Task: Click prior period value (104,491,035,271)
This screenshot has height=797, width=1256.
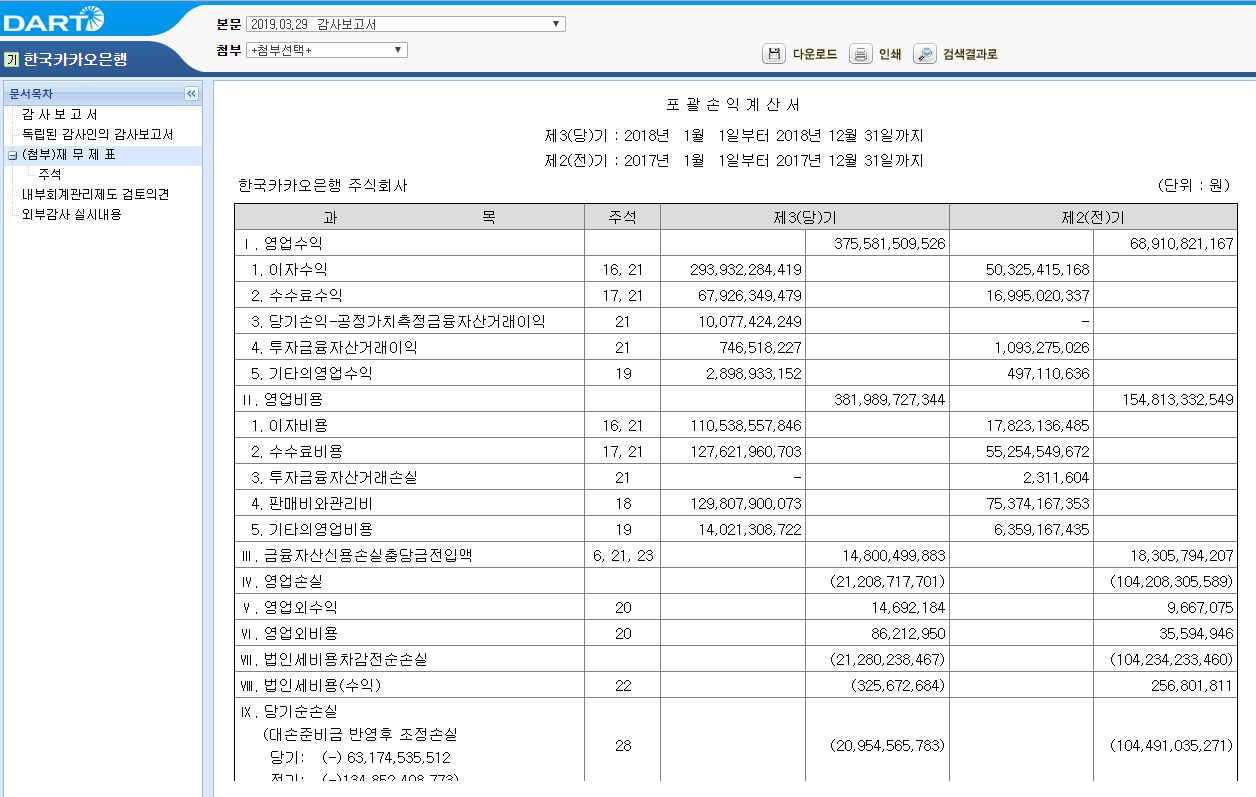Action: (1172, 746)
